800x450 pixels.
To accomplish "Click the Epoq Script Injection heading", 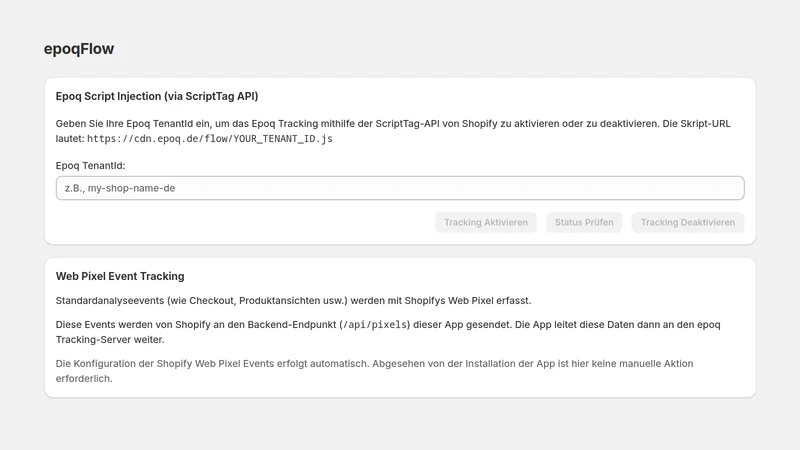I will (157, 96).
